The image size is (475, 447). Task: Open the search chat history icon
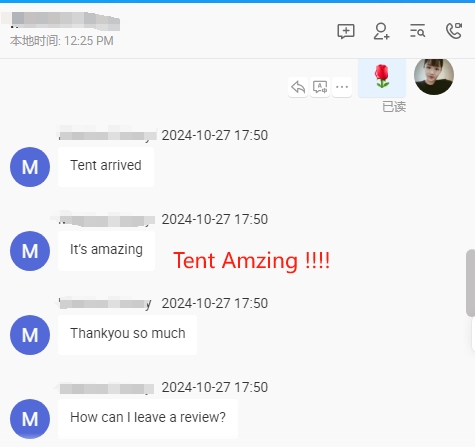pos(417,31)
